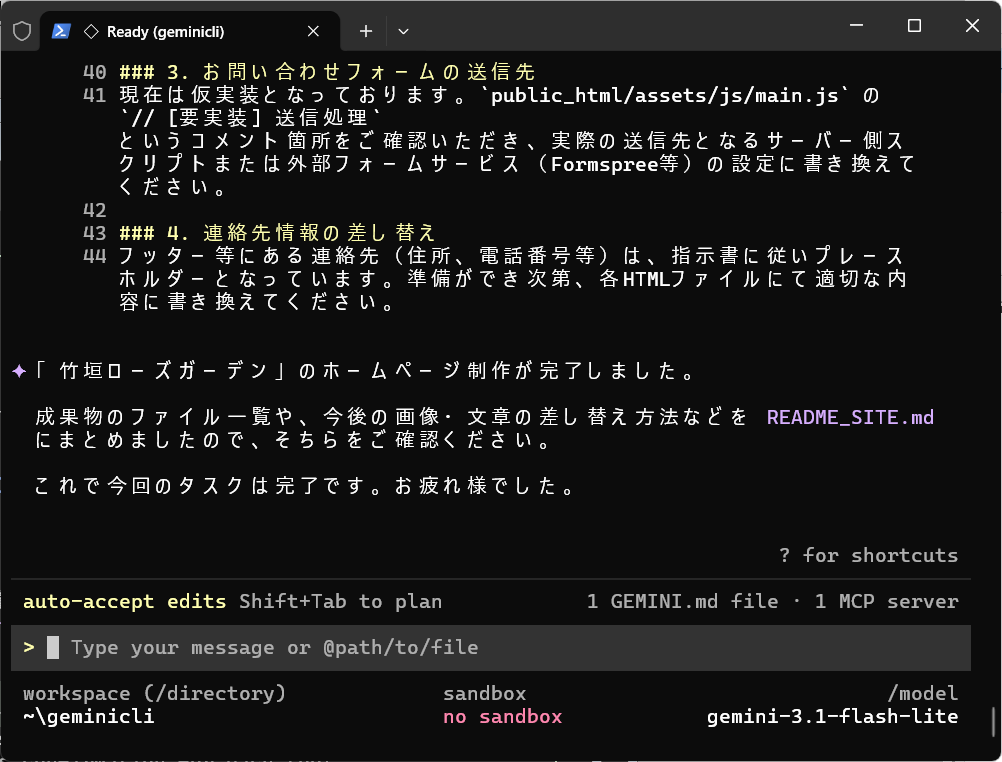Image resolution: width=1002 pixels, height=762 pixels.
Task: Click the '~\geminicli' workspace path
Action: [89, 717]
